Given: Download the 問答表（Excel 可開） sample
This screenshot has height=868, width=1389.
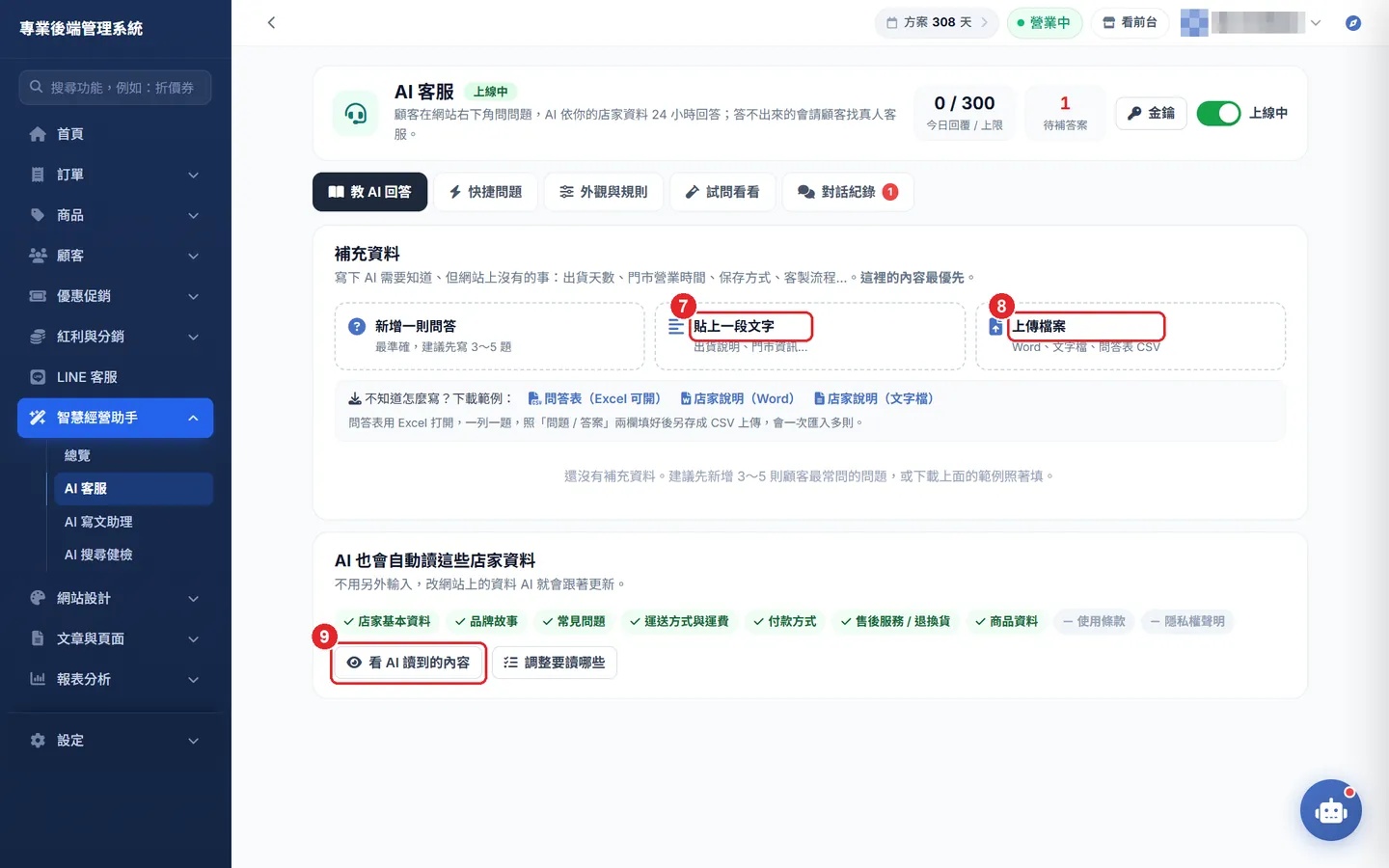Looking at the screenshot, I should (594, 398).
